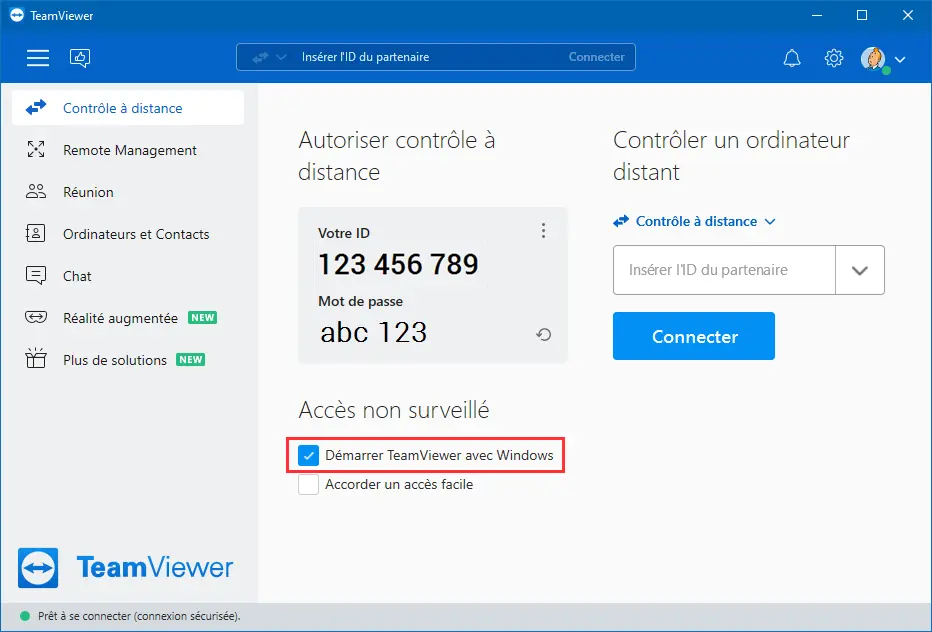Open Réalité augmentée section

coord(128,318)
